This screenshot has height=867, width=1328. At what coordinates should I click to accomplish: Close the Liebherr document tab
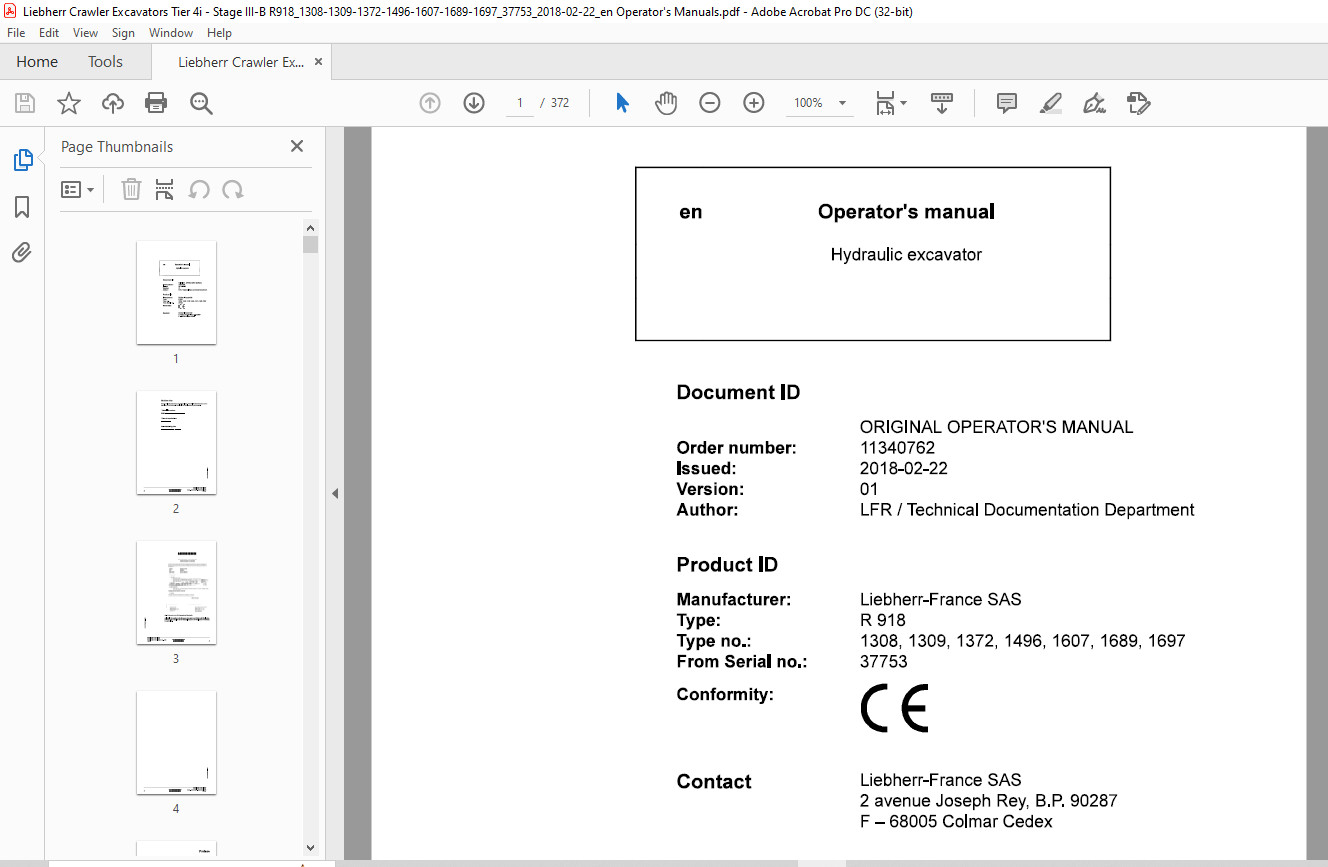tap(319, 61)
